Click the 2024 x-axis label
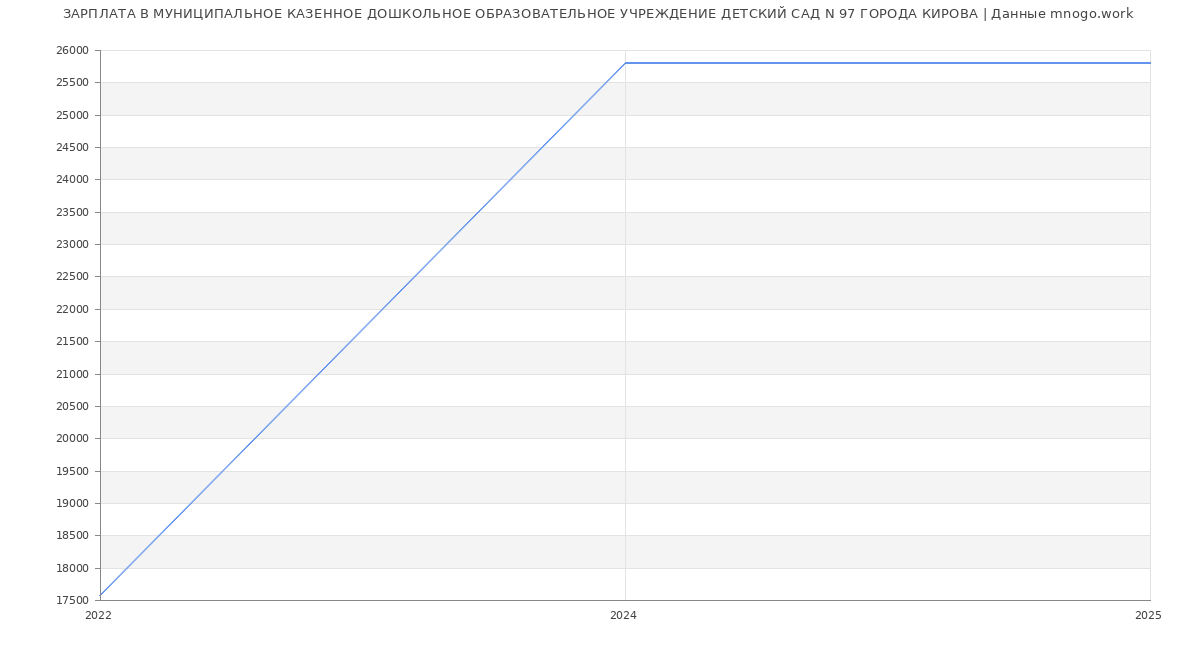 click(x=623, y=616)
